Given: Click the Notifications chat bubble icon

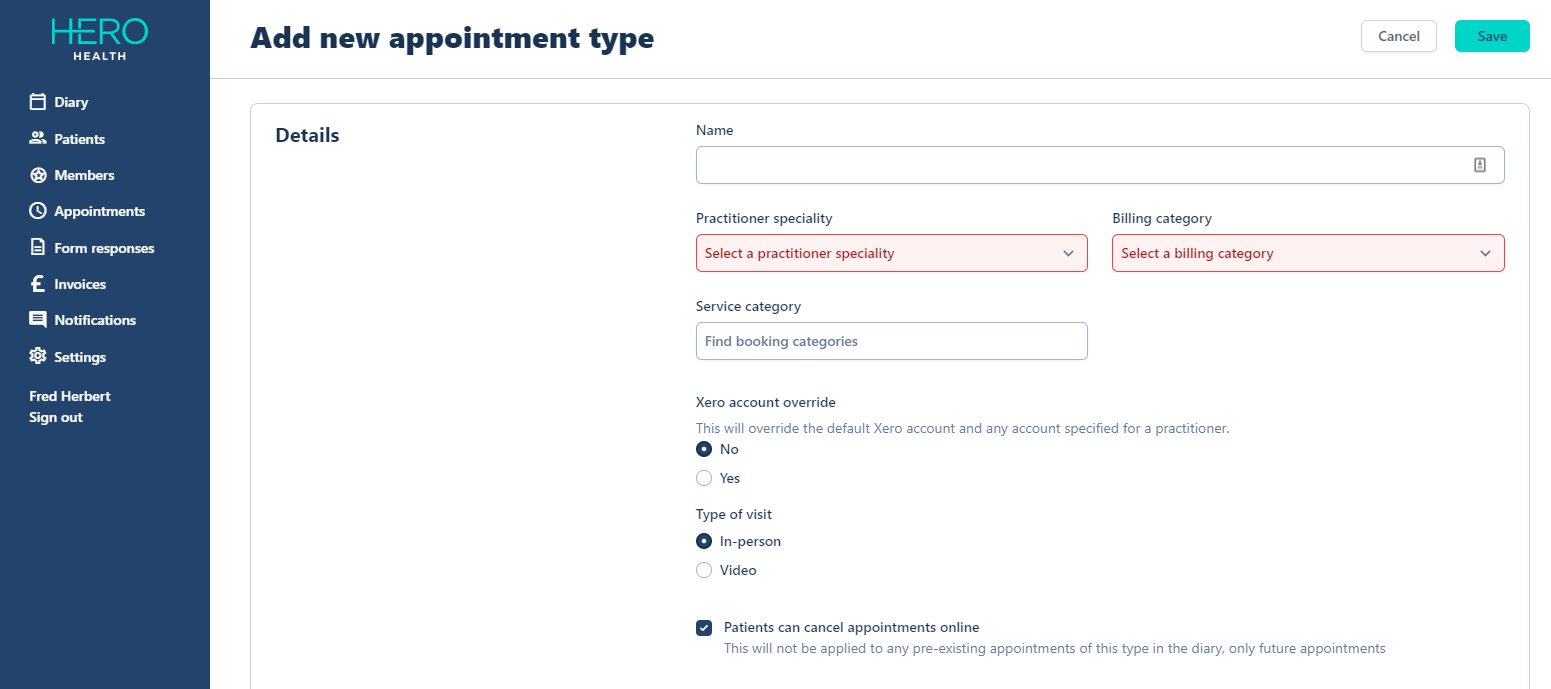Looking at the screenshot, I should [x=38, y=320].
